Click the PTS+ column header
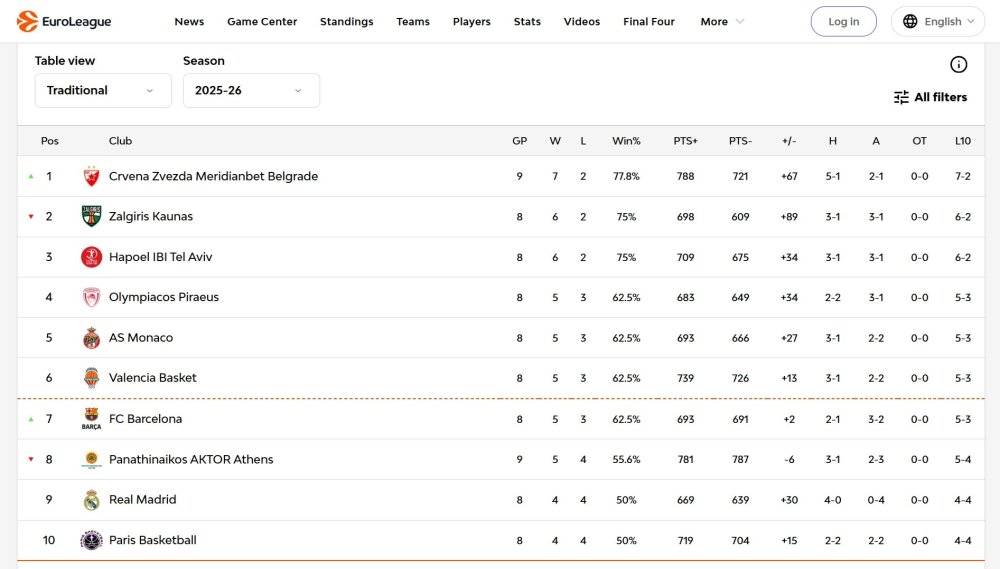This screenshot has height=569, width=1000. click(x=686, y=141)
